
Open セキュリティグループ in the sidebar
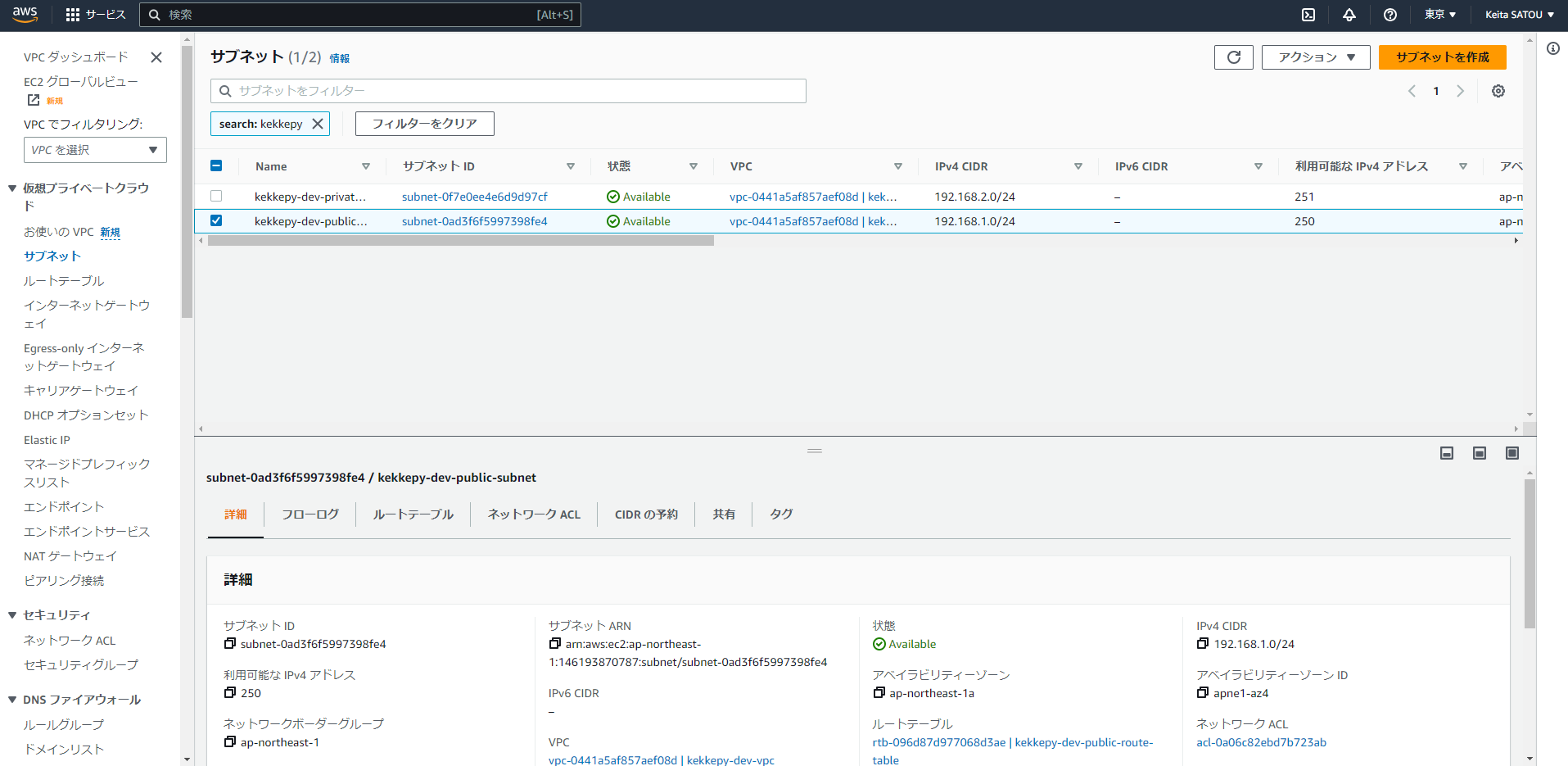pos(81,665)
